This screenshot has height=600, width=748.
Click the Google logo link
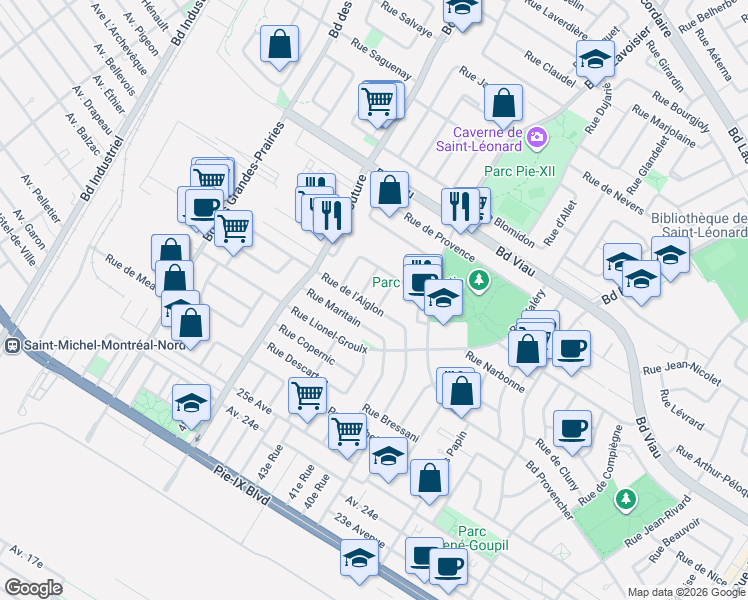point(33,588)
